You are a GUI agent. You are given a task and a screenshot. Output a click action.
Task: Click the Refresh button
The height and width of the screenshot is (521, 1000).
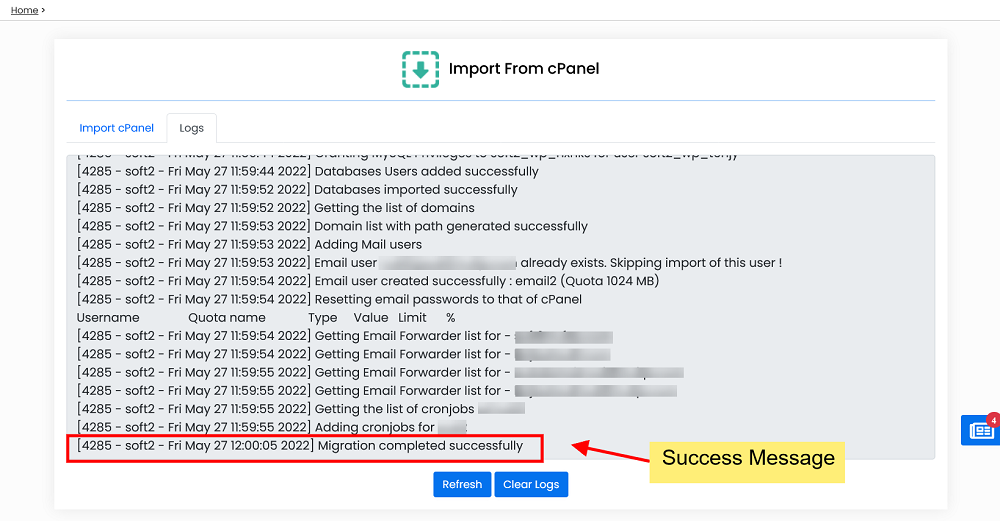coord(462,484)
